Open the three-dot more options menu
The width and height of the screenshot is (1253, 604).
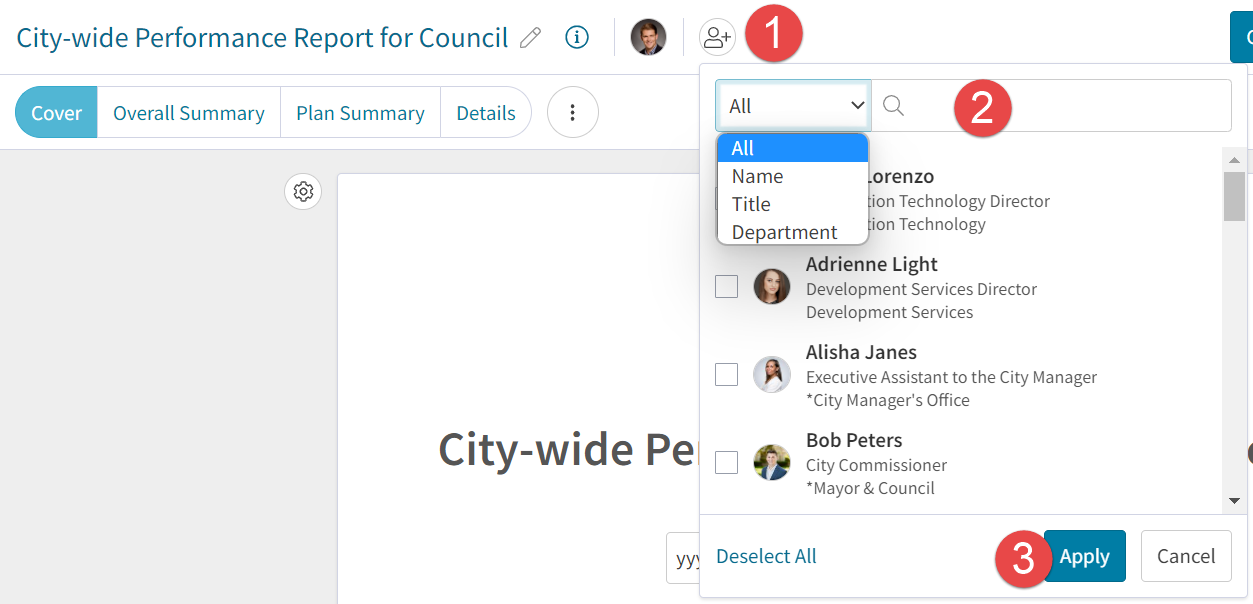573,112
